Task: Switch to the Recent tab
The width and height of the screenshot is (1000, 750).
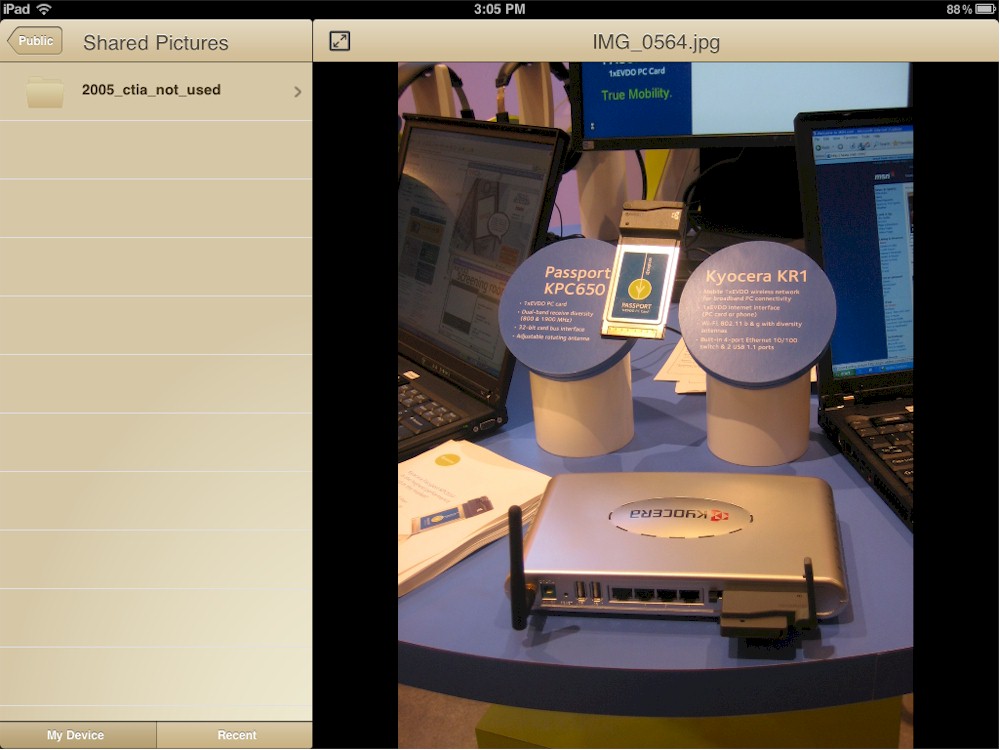Action: point(235,735)
